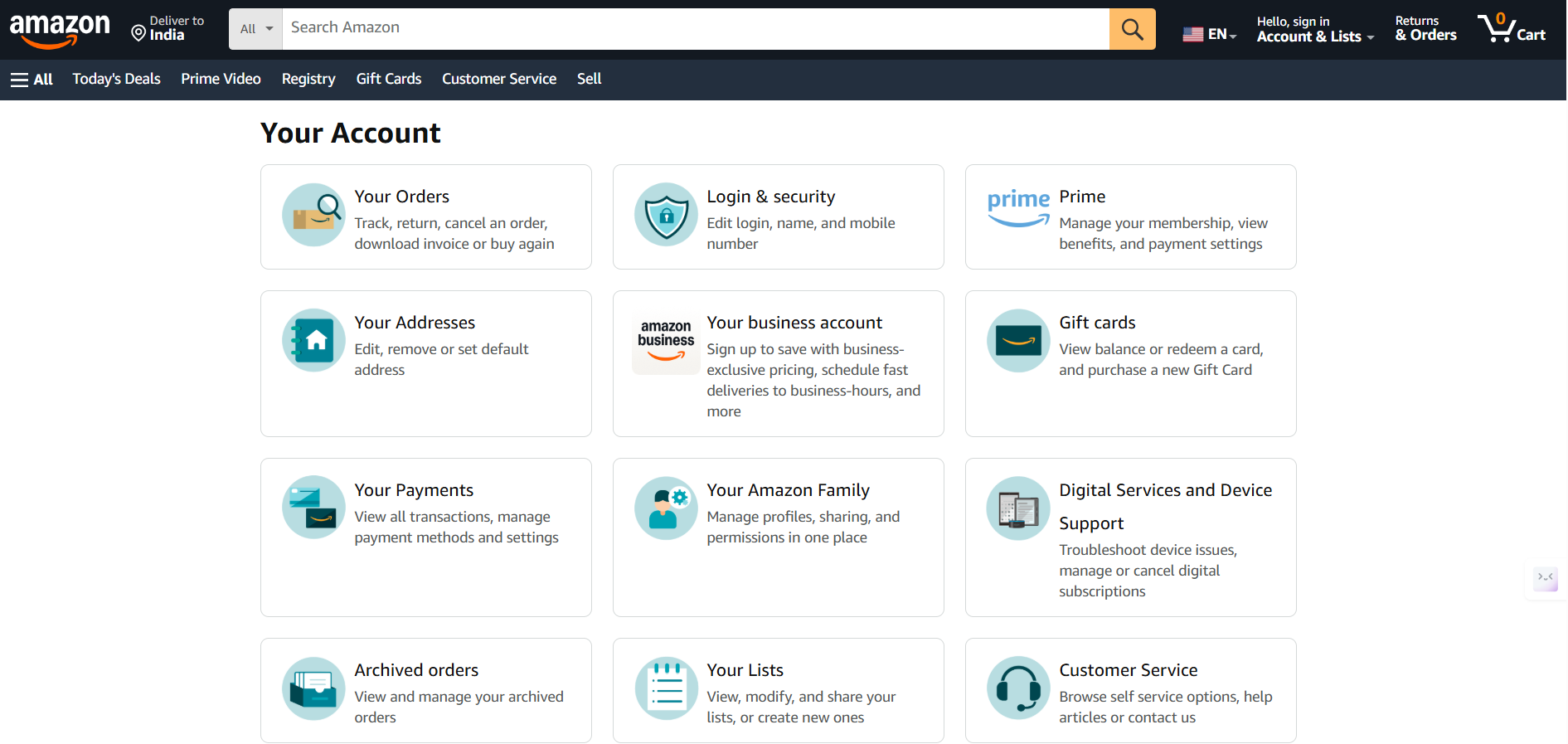Open Gift Cards in navigation bar
Screen dimensions: 1568x744
pyautogui.click(x=389, y=79)
